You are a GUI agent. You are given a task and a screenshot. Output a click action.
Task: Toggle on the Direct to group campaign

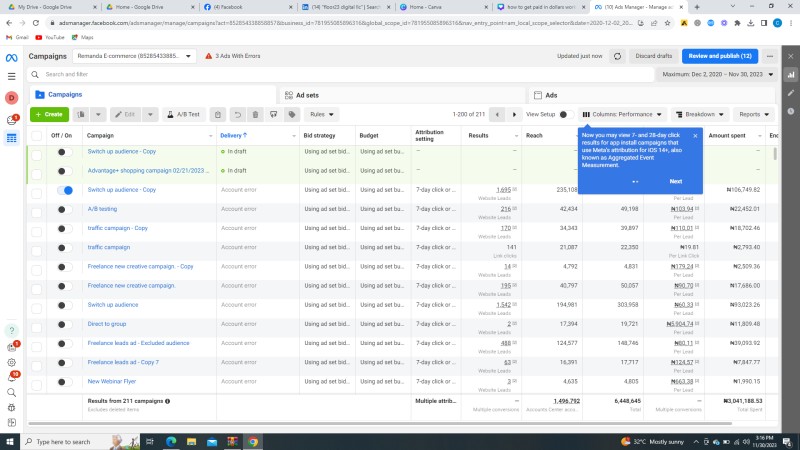pyautogui.click(x=64, y=324)
